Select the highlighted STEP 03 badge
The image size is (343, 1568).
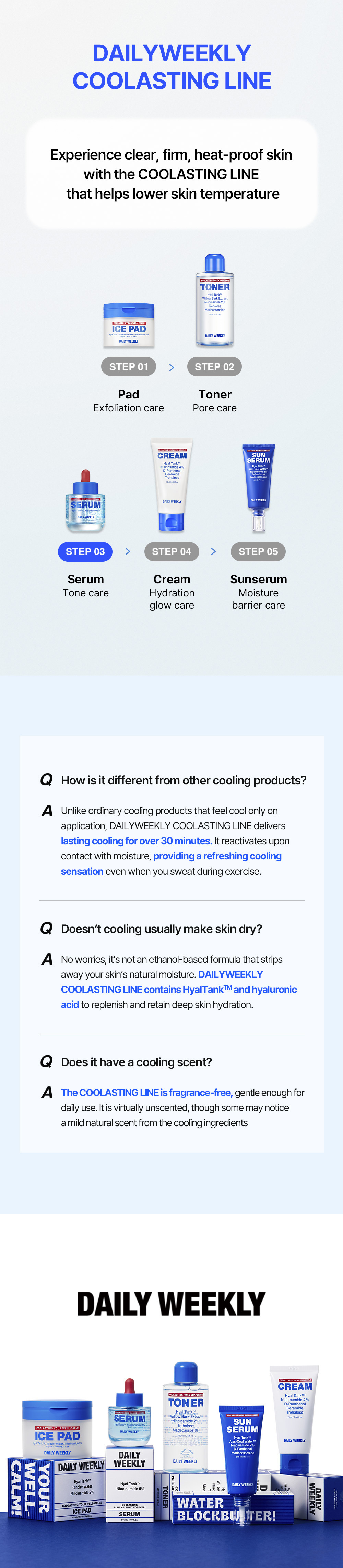pyautogui.click(x=85, y=551)
